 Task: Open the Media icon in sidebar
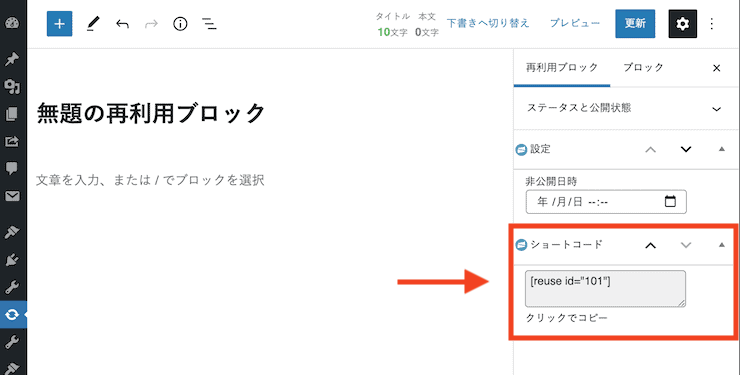point(12,86)
